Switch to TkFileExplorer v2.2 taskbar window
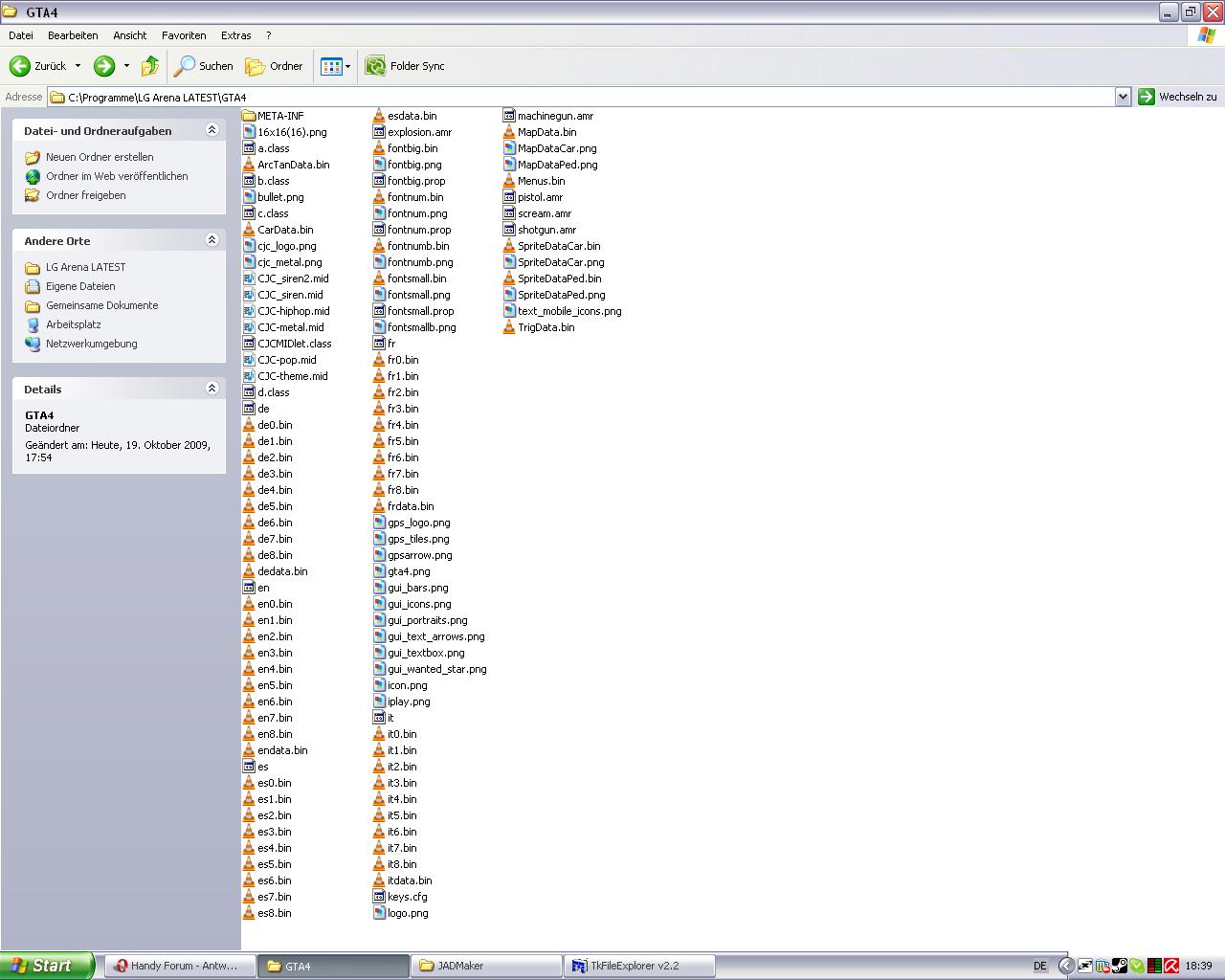The width and height of the screenshot is (1225, 980). coord(640,966)
